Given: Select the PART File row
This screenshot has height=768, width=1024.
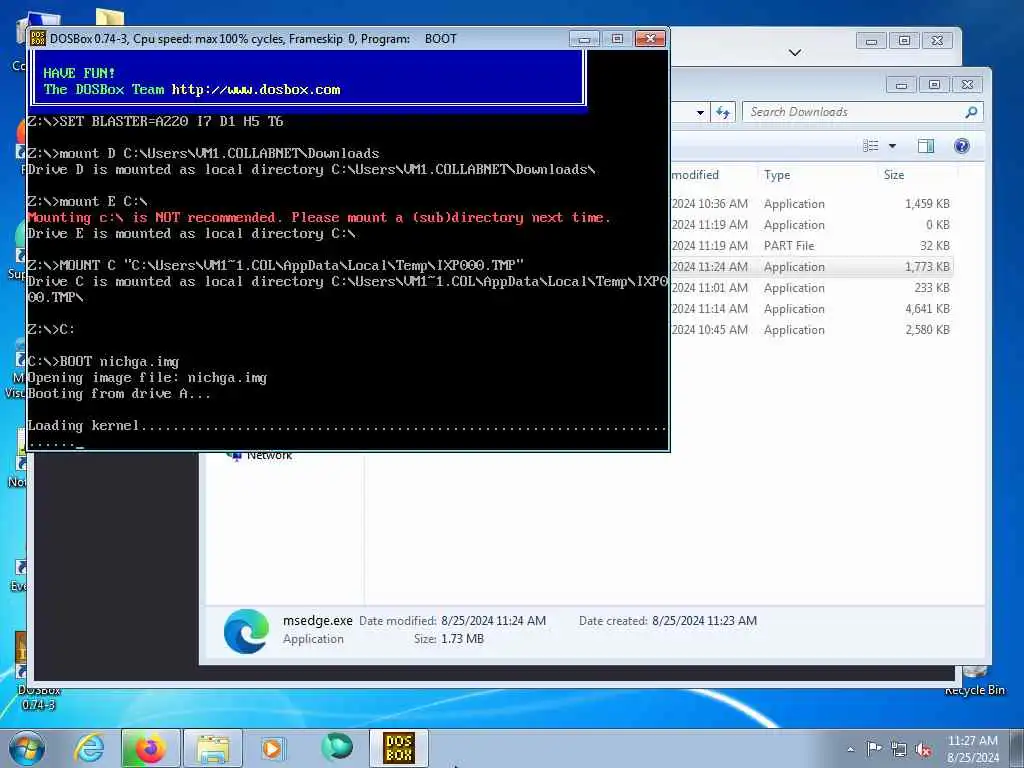Looking at the screenshot, I should (810, 246).
